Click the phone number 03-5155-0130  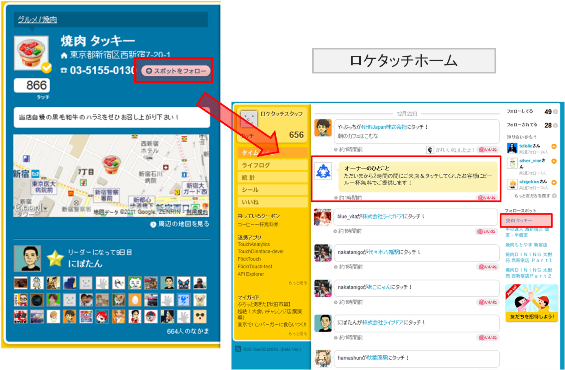(x=102, y=70)
